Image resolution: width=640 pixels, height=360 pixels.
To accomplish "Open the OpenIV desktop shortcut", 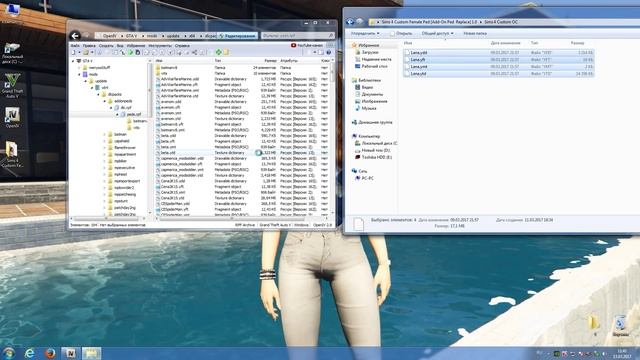I will pyautogui.click(x=12, y=118).
